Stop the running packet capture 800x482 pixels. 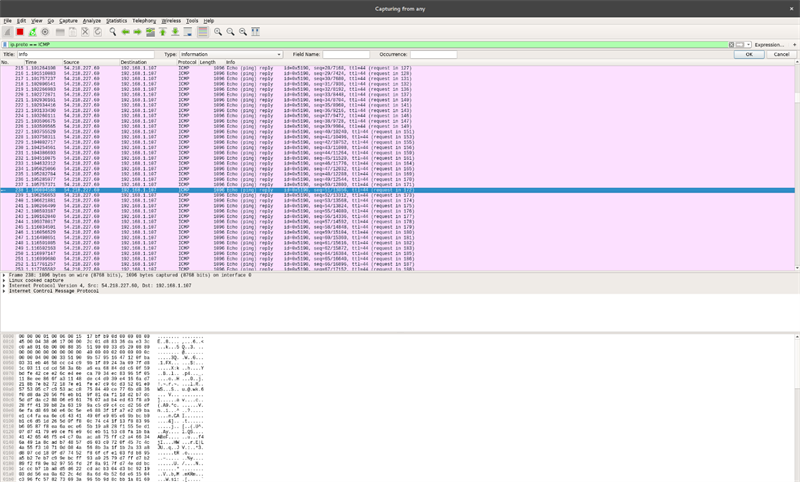click(19, 32)
